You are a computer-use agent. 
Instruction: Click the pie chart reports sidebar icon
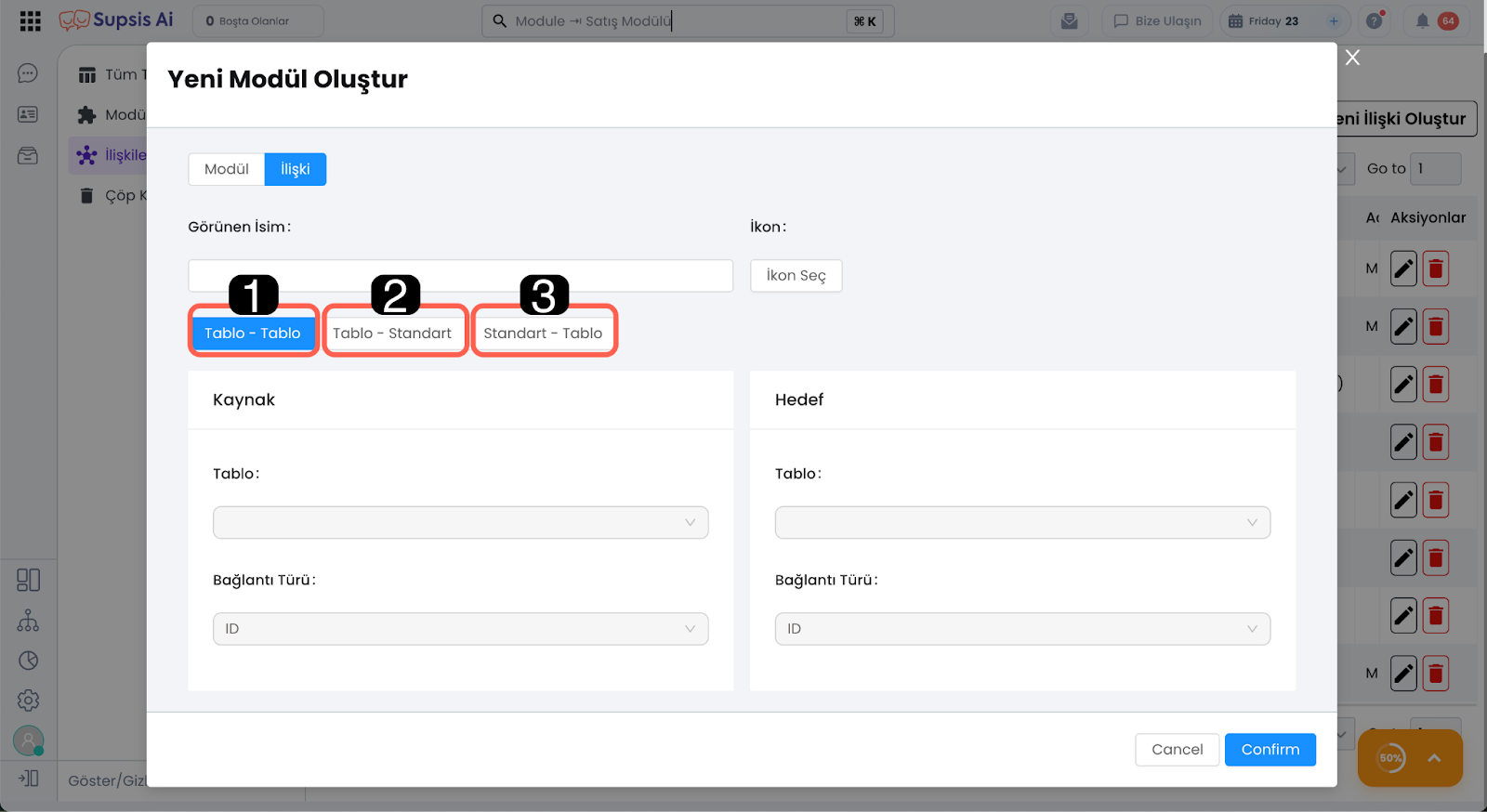tap(28, 661)
